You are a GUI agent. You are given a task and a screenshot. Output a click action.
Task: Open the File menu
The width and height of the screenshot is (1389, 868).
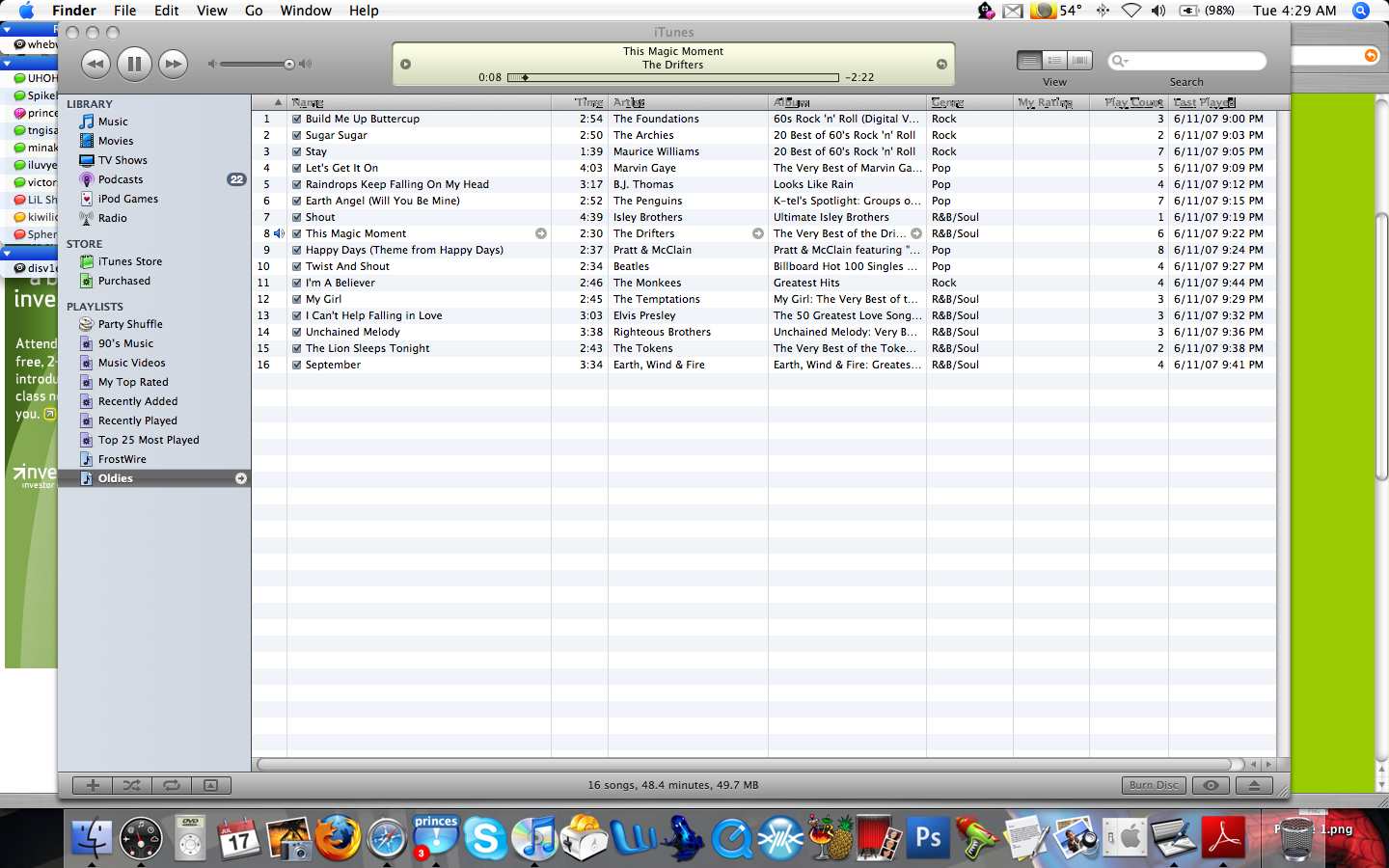click(124, 11)
